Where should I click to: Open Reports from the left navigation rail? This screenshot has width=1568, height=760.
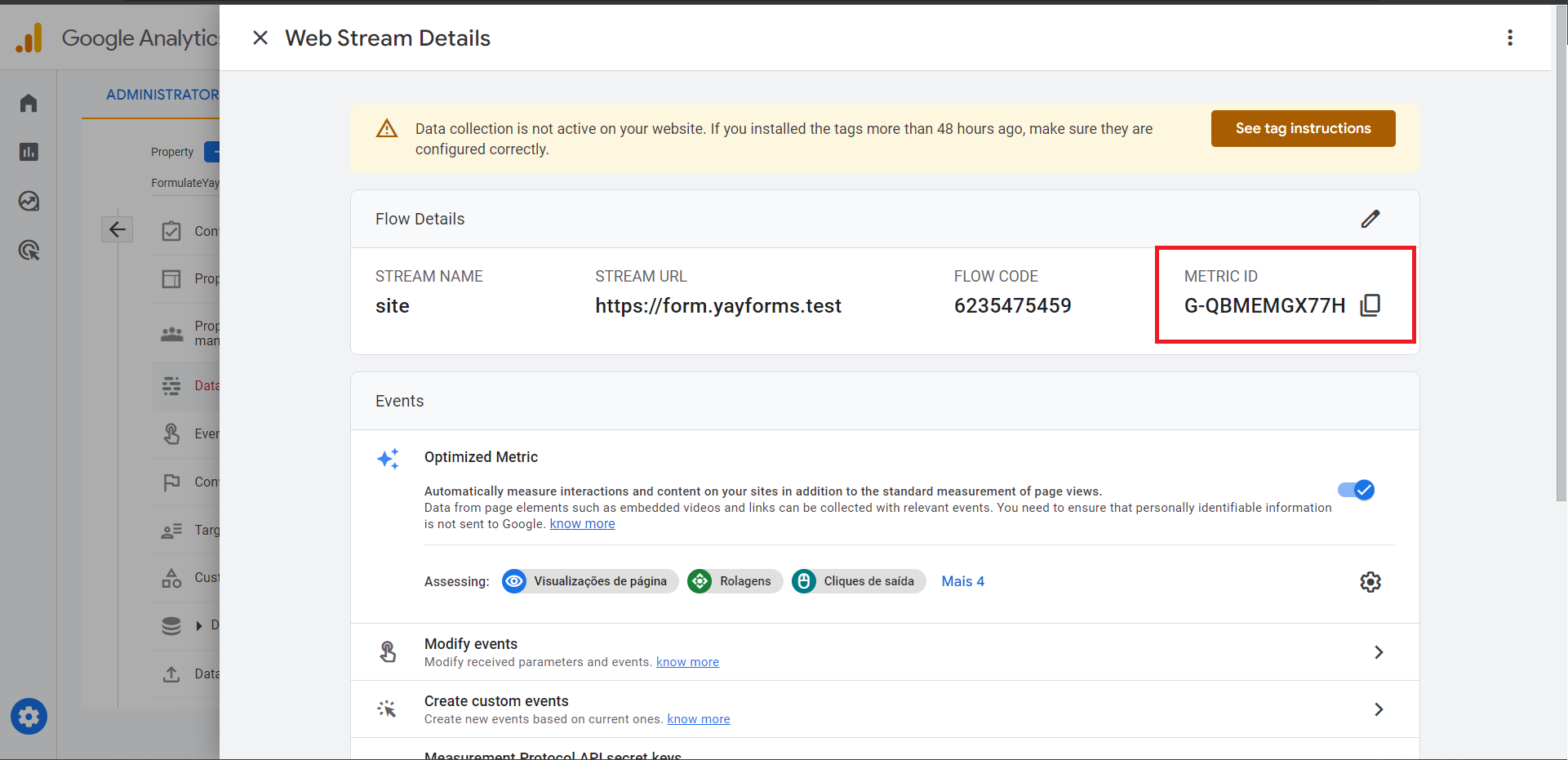pyautogui.click(x=29, y=152)
